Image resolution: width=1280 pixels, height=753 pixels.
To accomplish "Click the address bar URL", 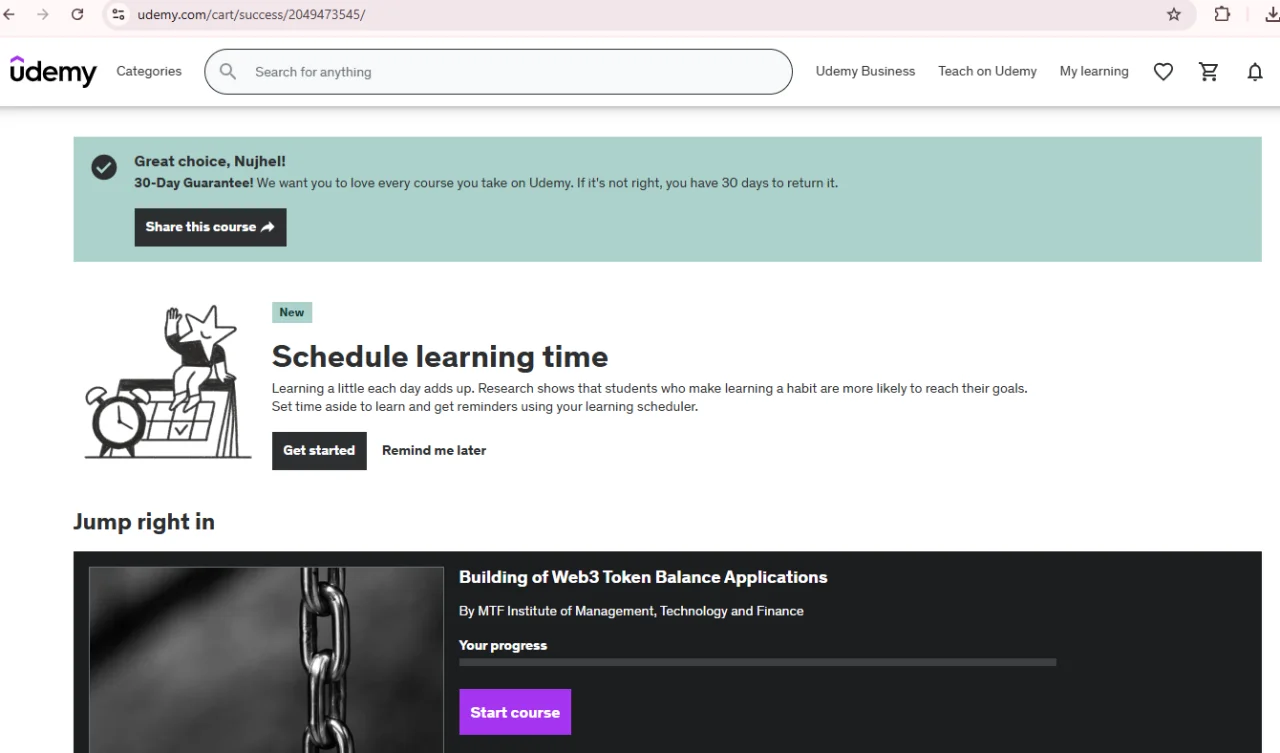I will point(251,14).
